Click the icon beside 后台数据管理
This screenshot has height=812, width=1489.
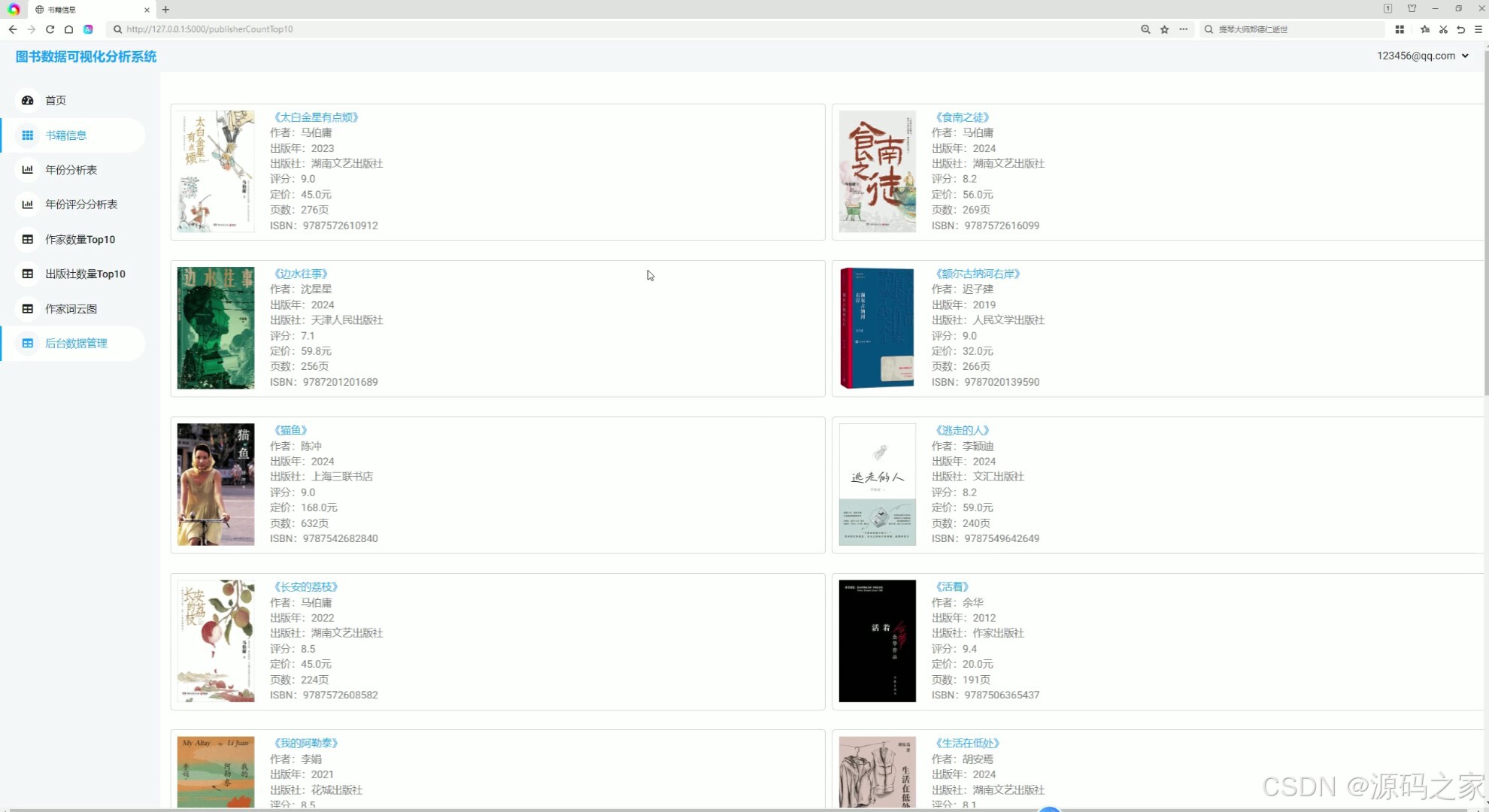point(28,344)
